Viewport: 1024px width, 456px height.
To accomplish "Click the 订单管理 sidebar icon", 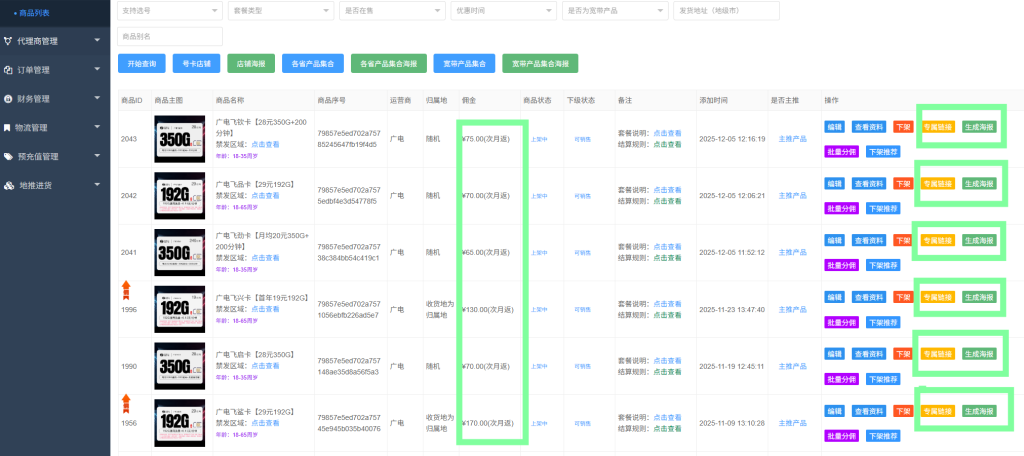I will (x=9, y=70).
